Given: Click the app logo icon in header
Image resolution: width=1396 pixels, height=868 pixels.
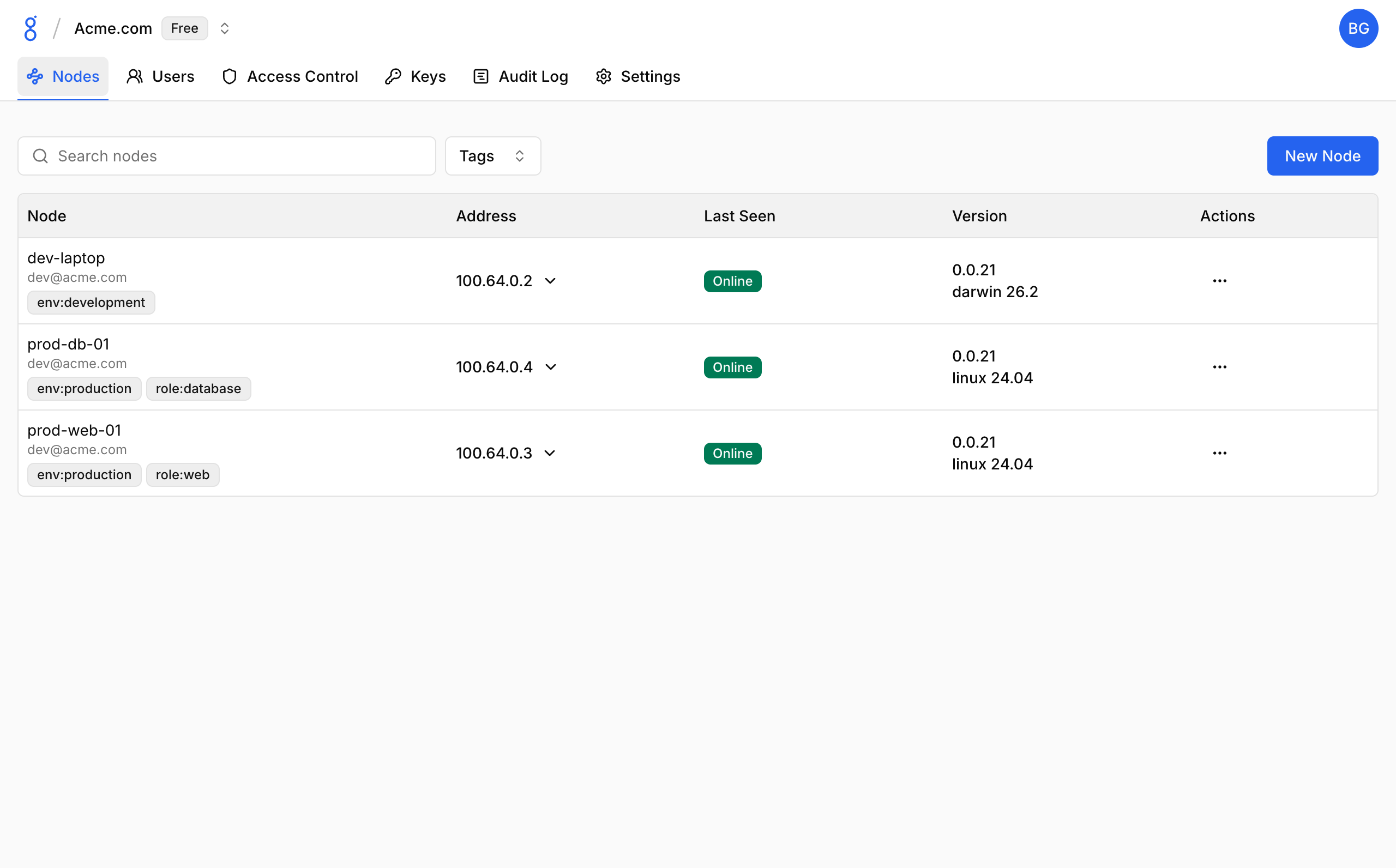Looking at the screenshot, I should tap(31, 28).
